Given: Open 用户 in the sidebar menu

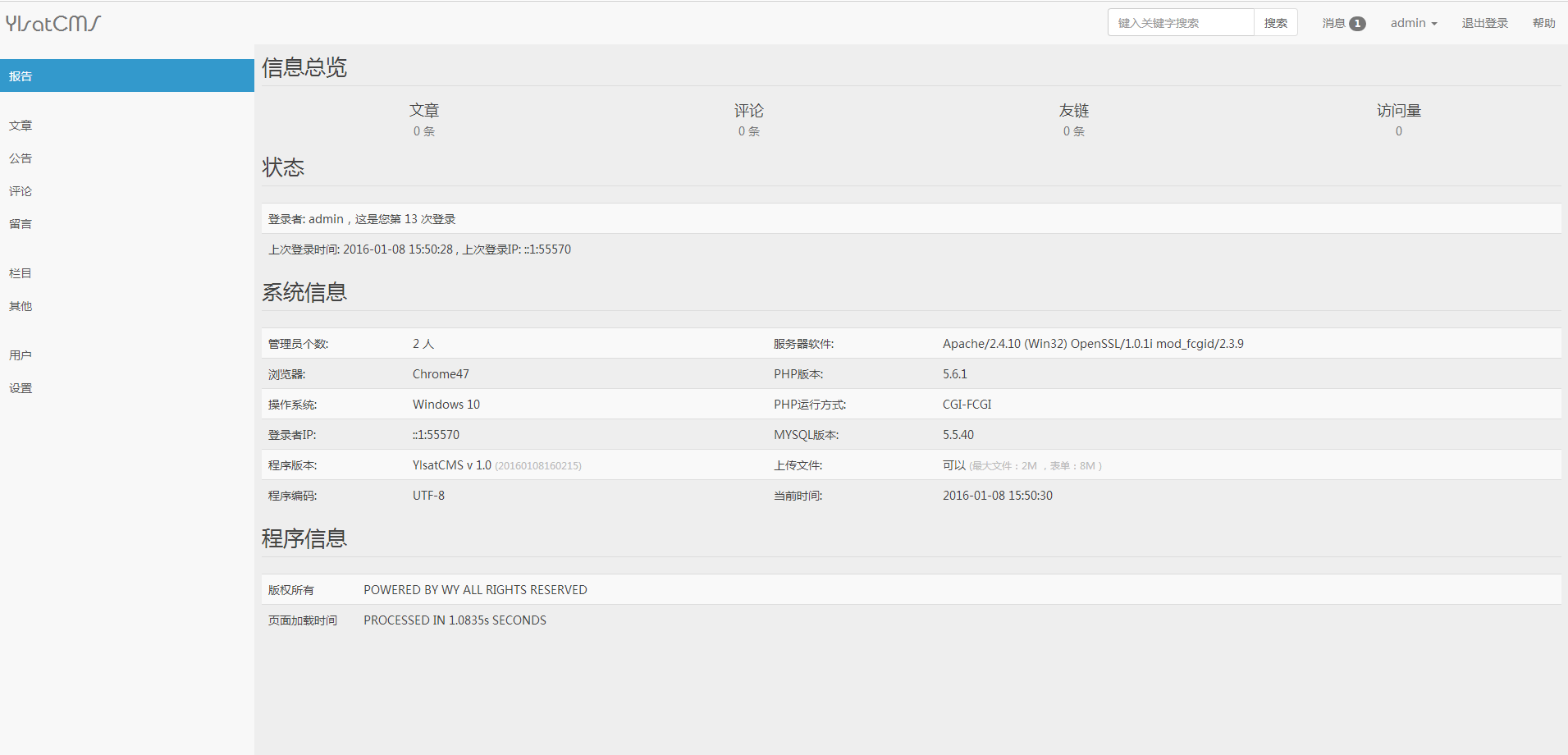Looking at the screenshot, I should point(127,355).
